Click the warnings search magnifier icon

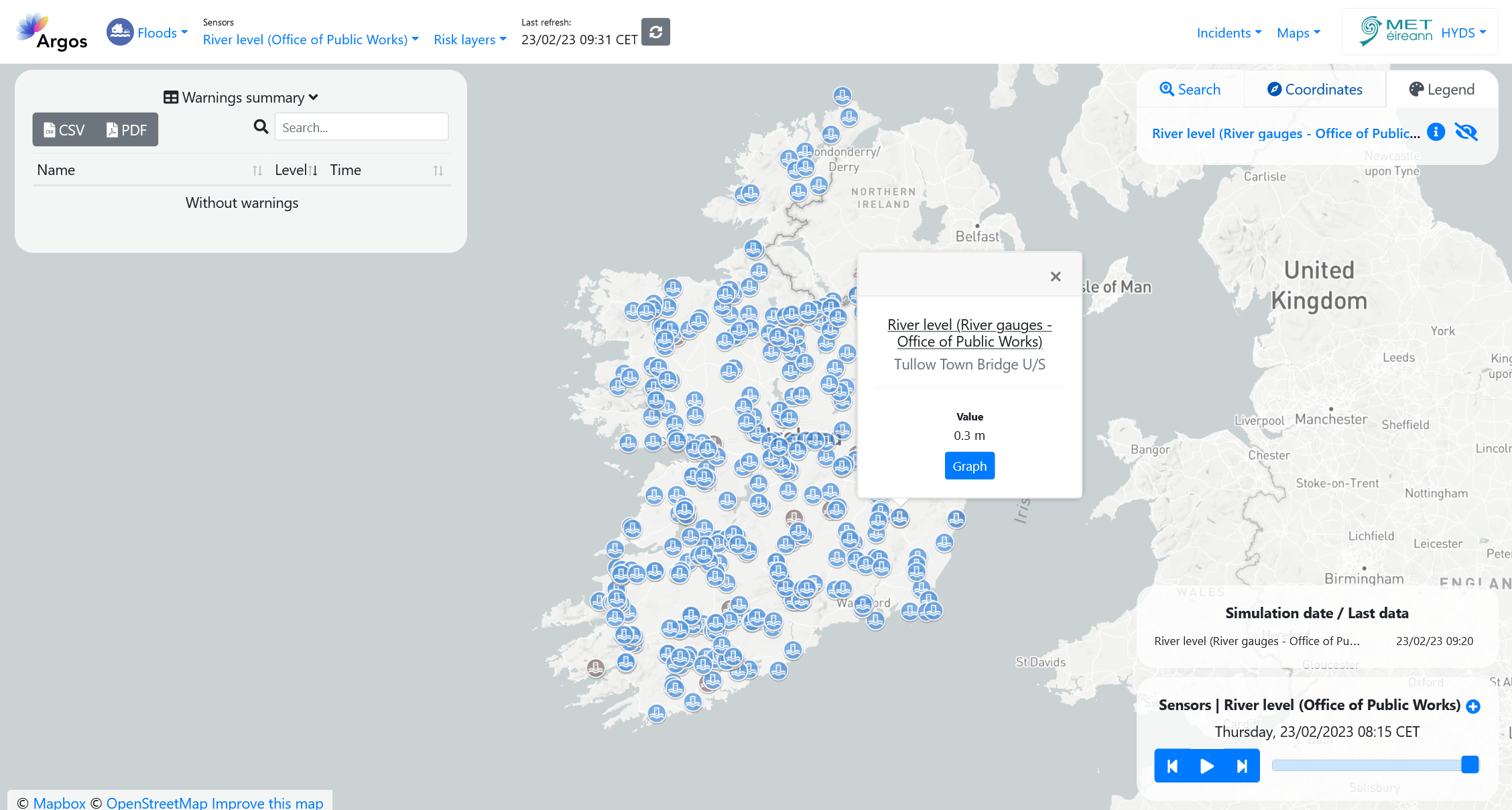click(261, 127)
